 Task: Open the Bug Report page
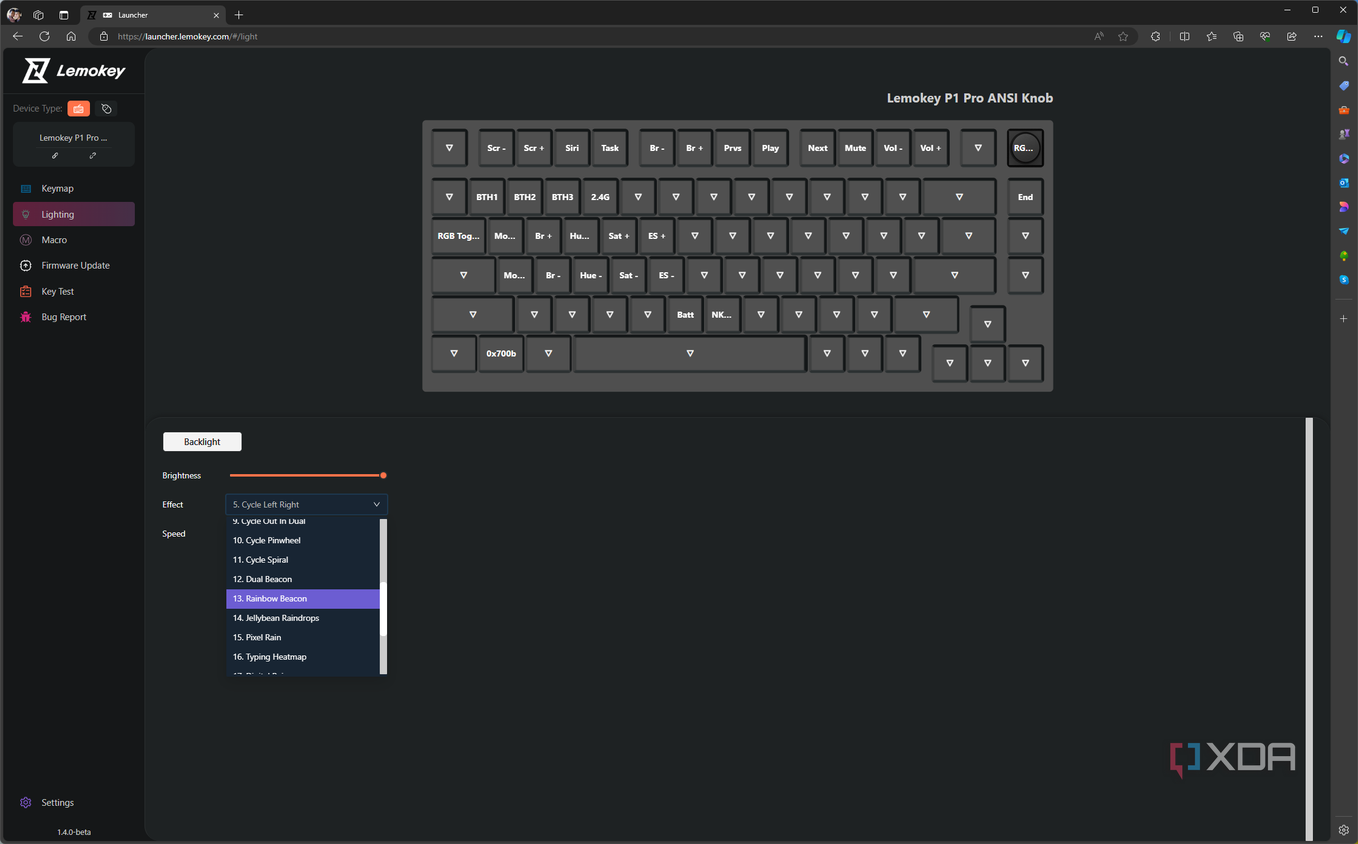point(74,317)
